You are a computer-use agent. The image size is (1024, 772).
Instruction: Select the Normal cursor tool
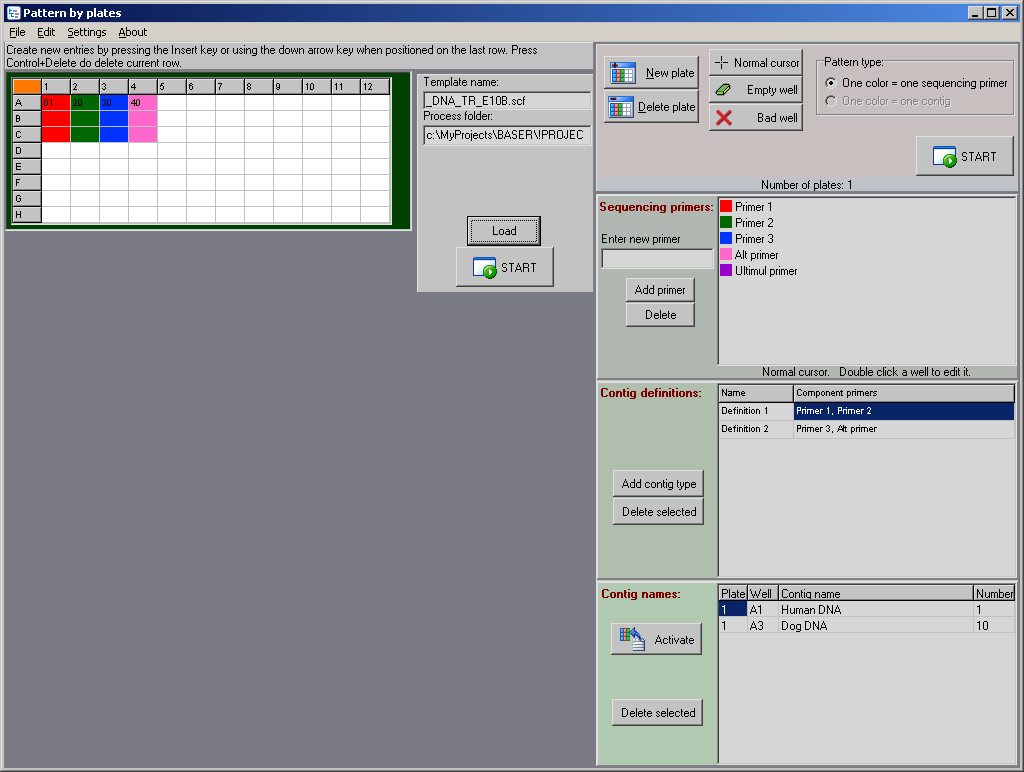click(755, 63)
